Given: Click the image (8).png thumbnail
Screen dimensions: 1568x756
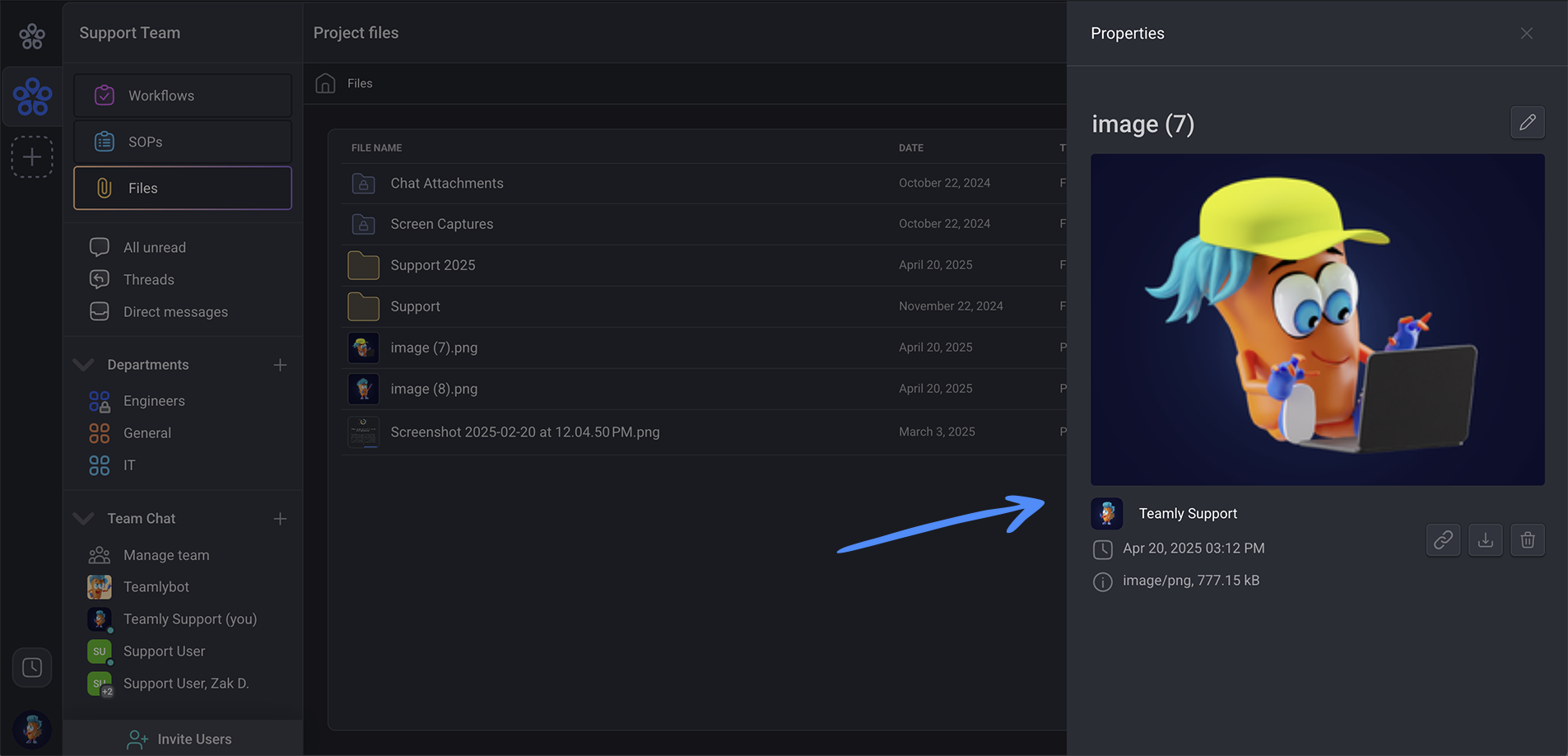Looking at the screenshot, I should click(x=363, y=389).
